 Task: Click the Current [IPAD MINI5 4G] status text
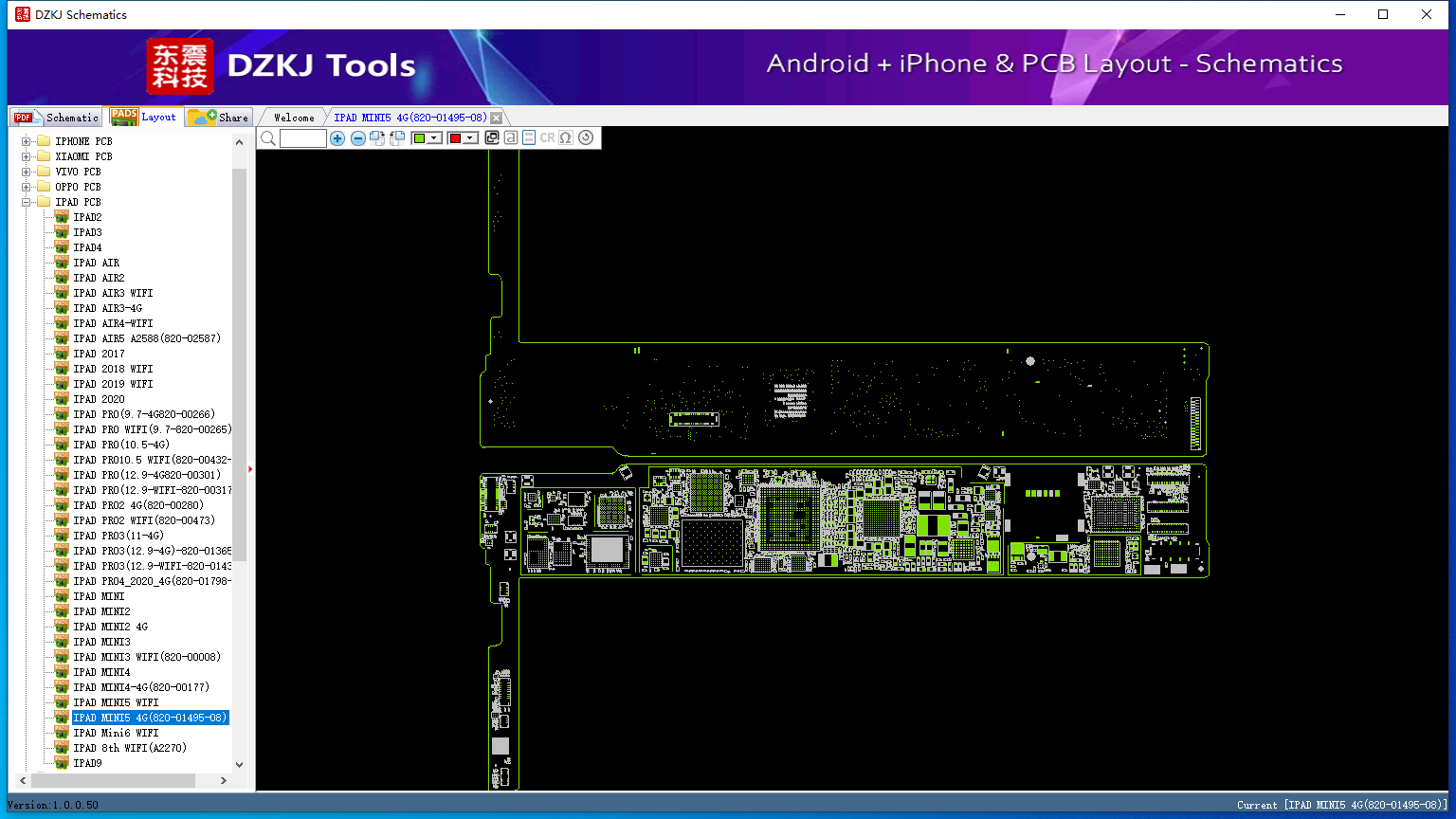1342,805
